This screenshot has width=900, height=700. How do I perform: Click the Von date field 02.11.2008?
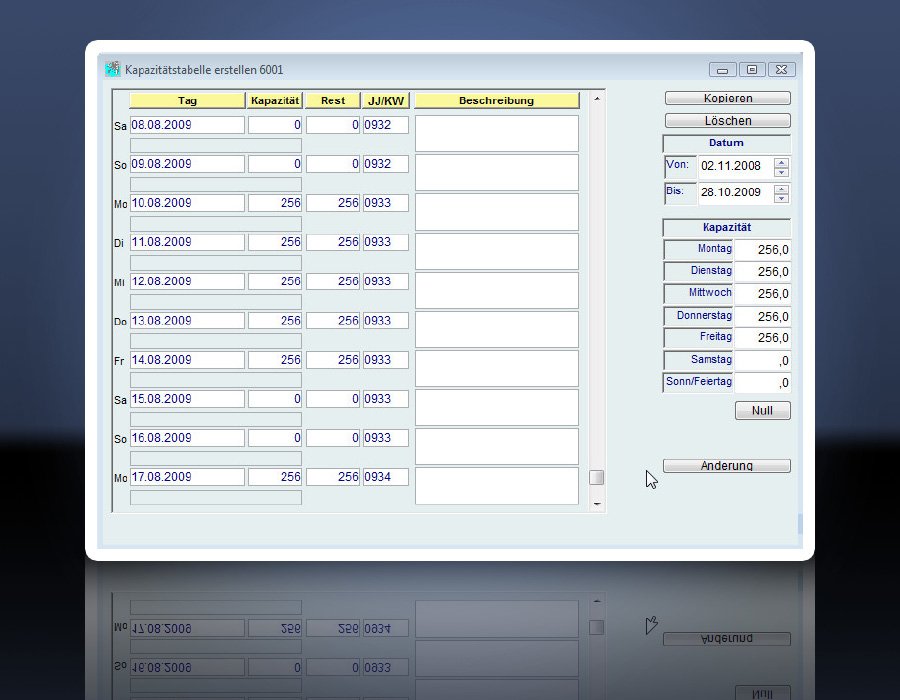[x=736, y=166]
